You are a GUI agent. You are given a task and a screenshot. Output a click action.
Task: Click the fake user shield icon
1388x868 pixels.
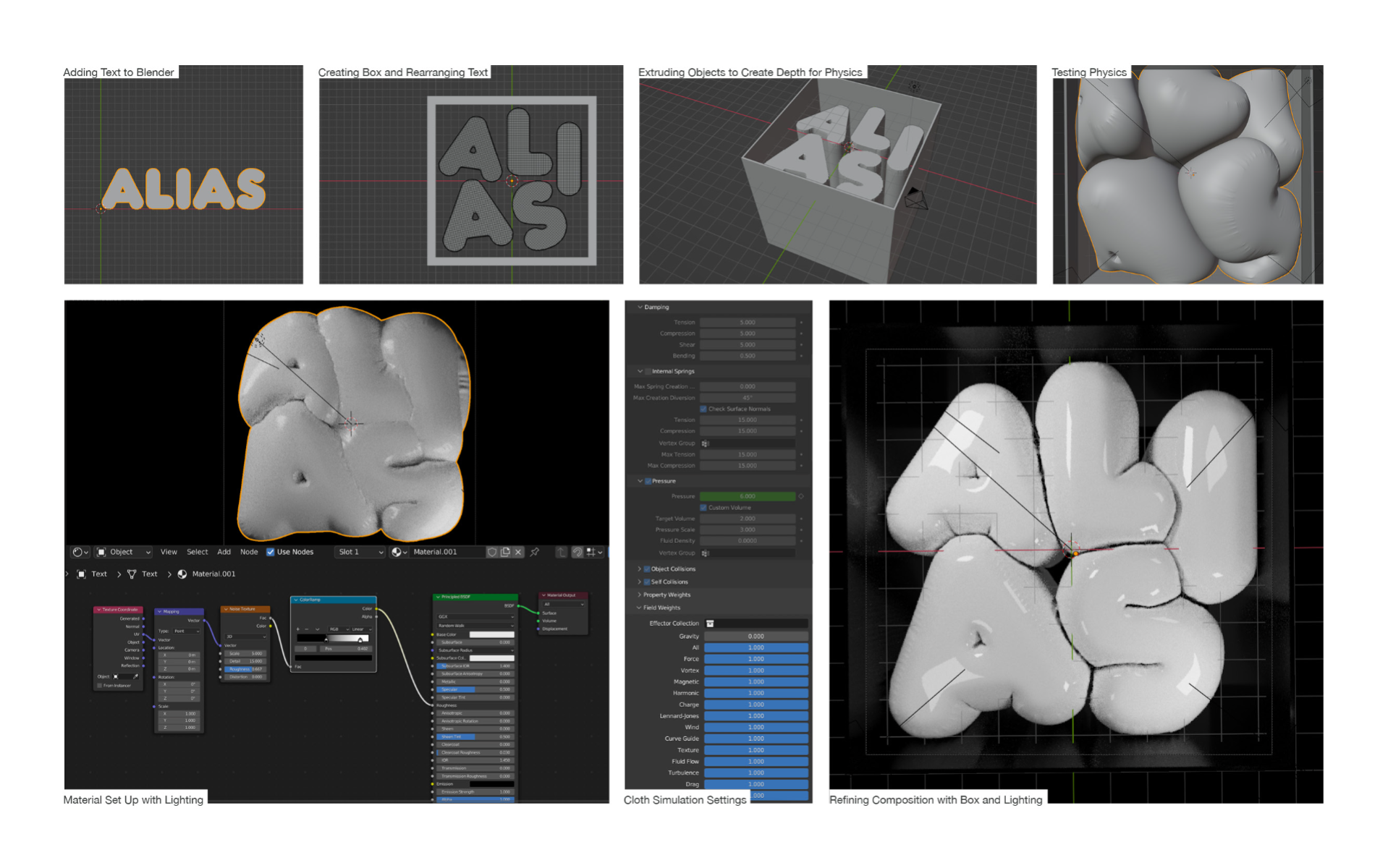tap(492, 552)
